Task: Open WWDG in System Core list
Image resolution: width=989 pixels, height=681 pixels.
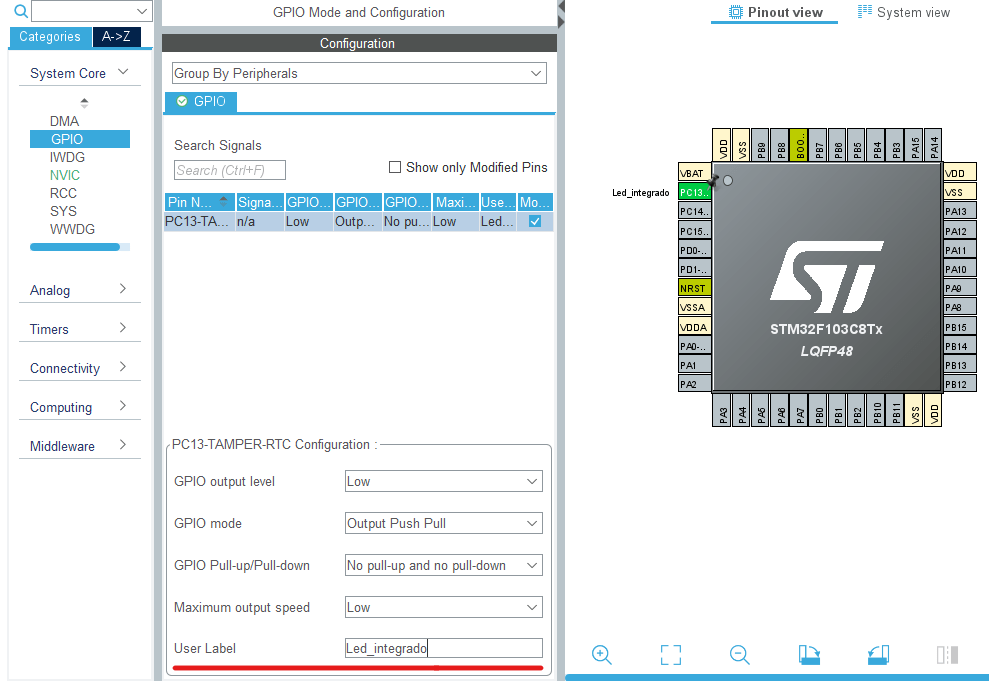Action: coord(72,230)
